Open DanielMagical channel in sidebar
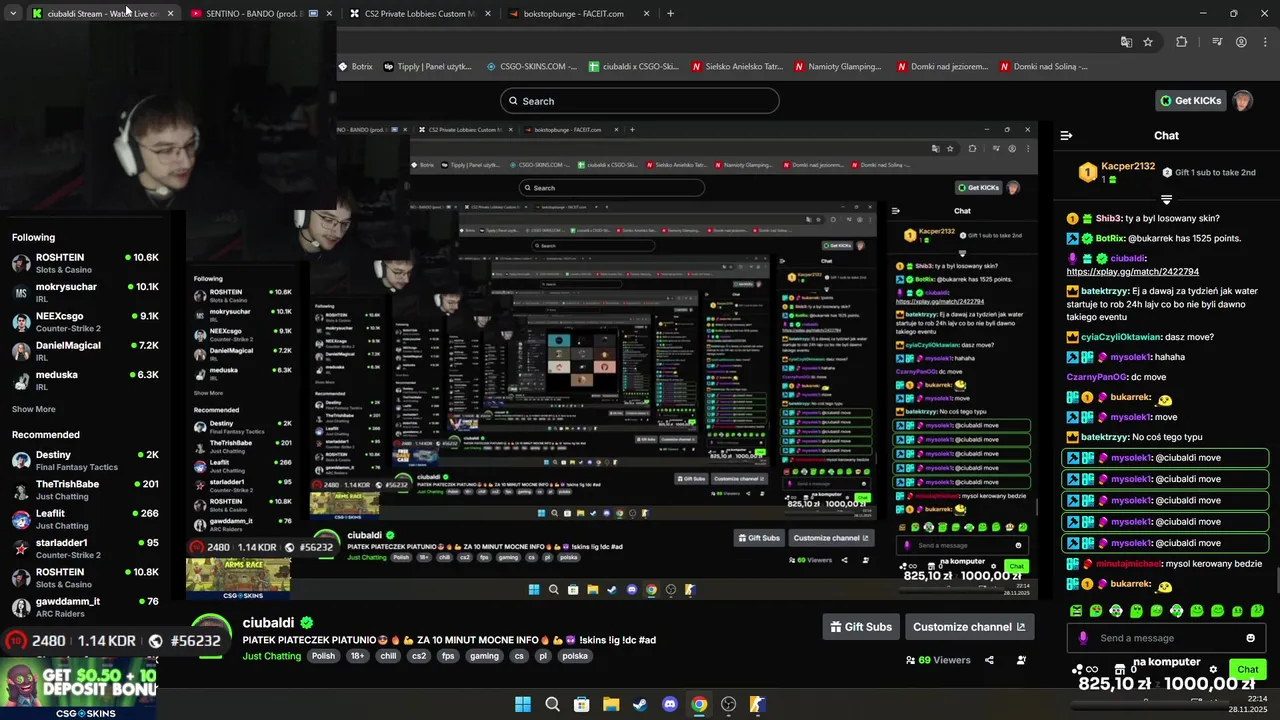This screenshot has height=720, width=1280. coord(85,351)
